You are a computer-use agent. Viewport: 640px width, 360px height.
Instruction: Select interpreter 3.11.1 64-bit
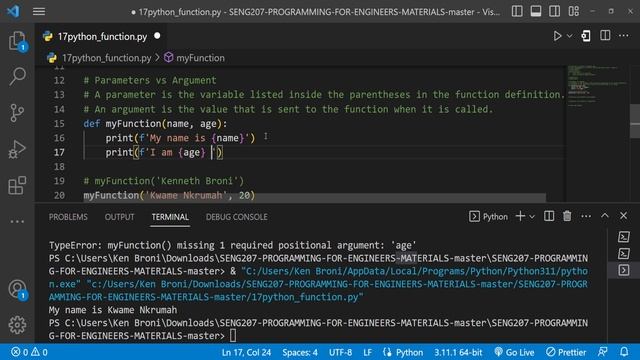[x=458, y=352]
